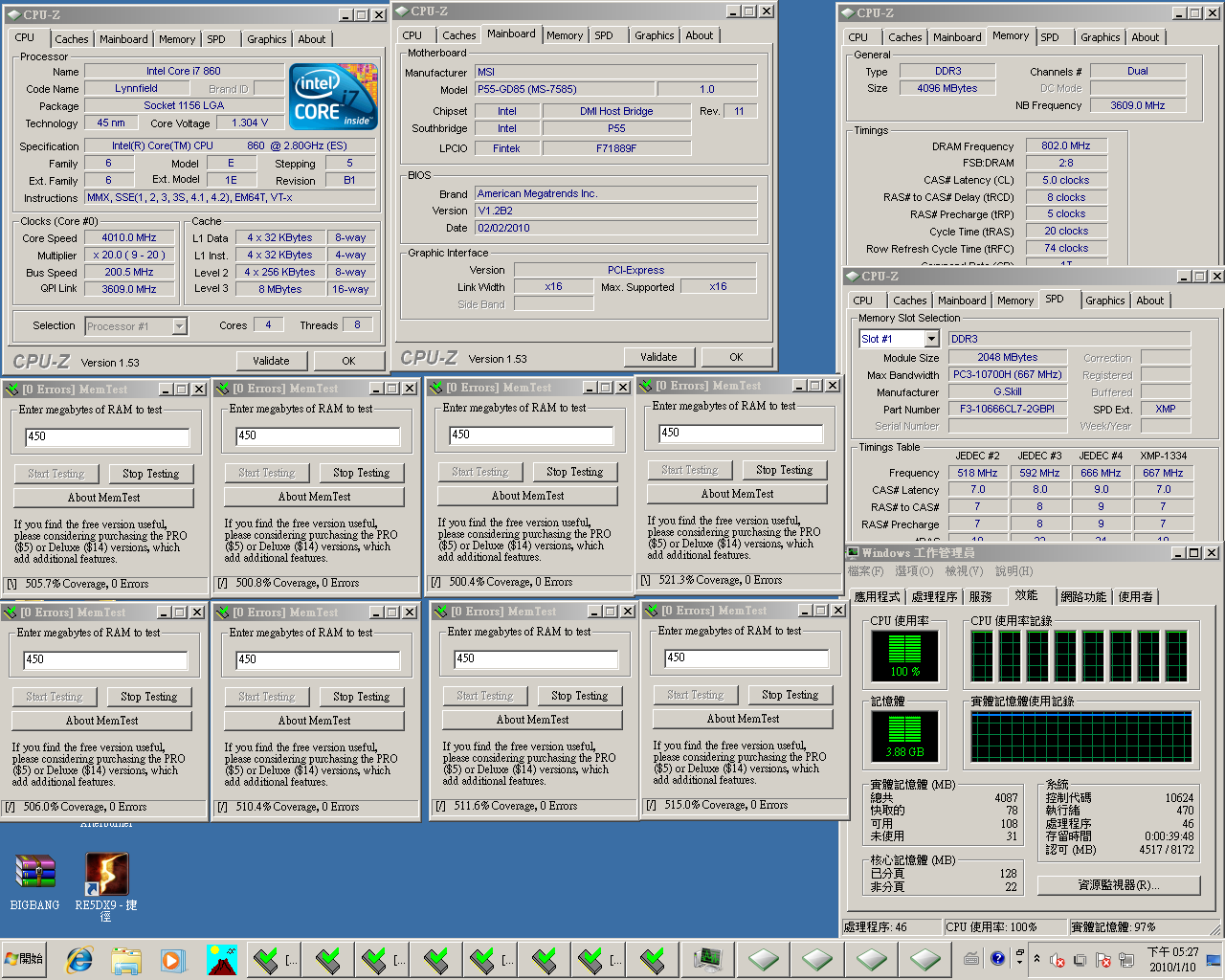Select SPD tab in CPU-Z Memory window
1225x980 pixels.
[1050, 37]
